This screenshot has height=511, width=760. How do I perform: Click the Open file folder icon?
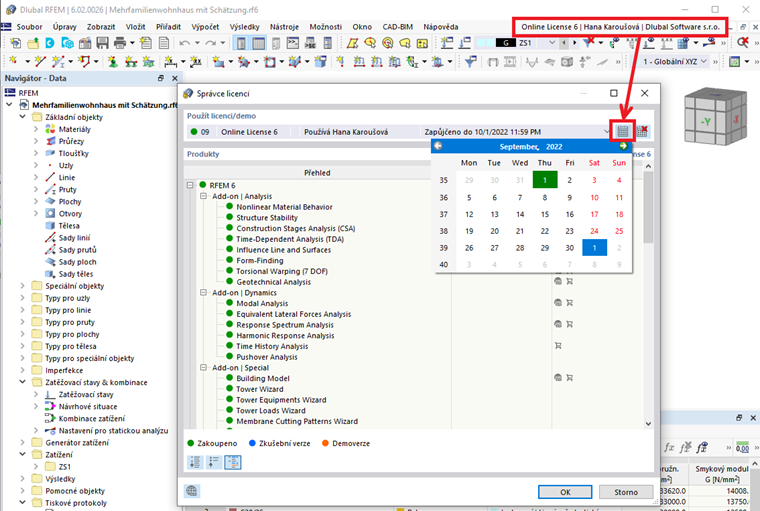point(33,43)
